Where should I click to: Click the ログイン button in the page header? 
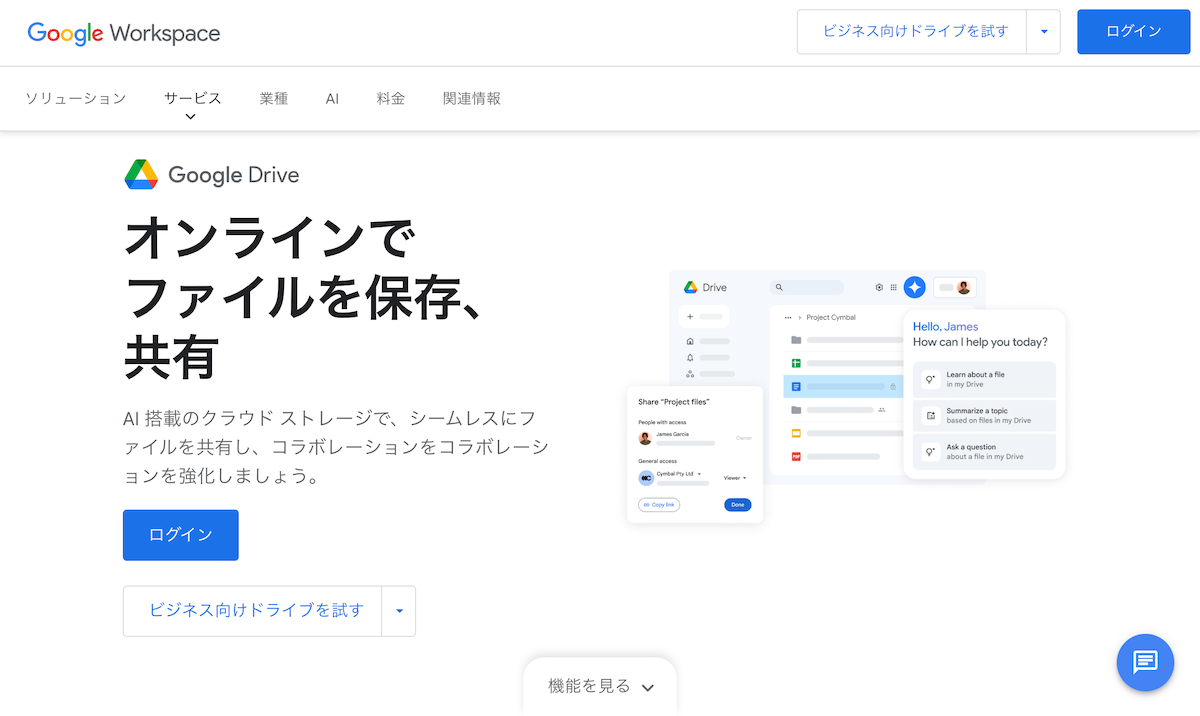[1133, 32]
